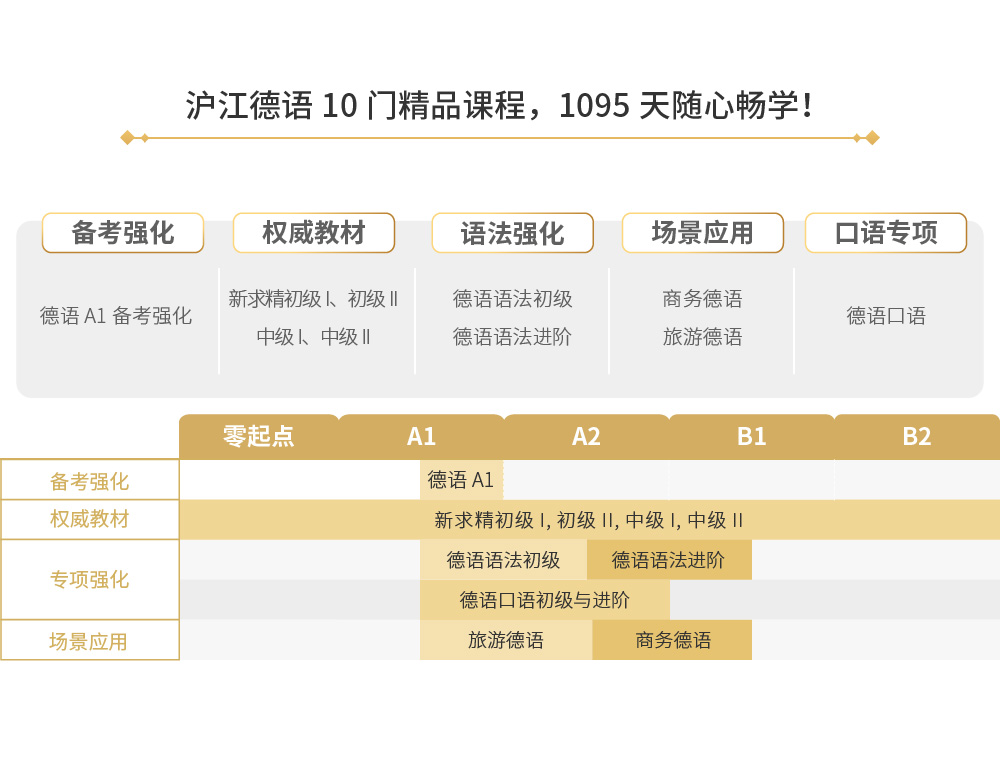Click the 零起点 level column header

pyautogui.click(x=258, y=436)
